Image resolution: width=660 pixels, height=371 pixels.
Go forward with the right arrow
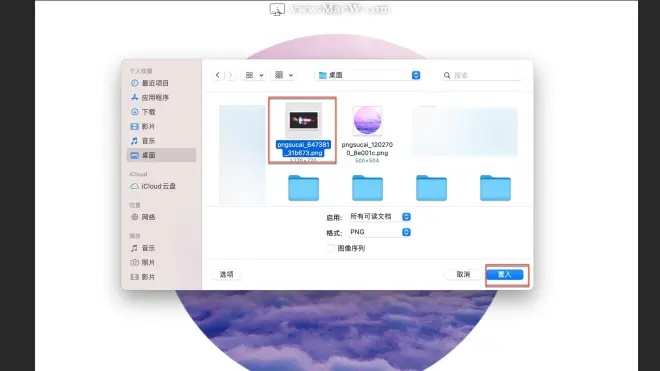tap(230, 75)
